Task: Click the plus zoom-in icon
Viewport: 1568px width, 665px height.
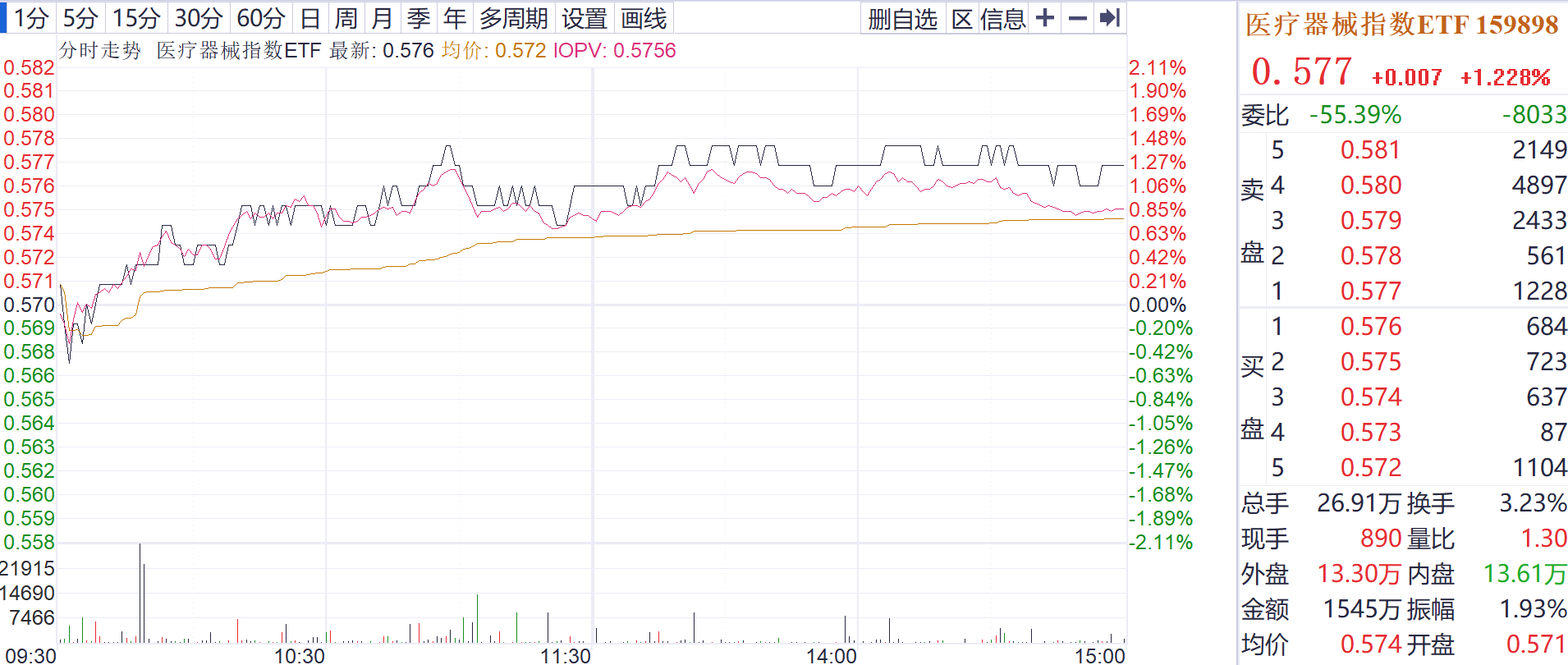Action: 1045,18
